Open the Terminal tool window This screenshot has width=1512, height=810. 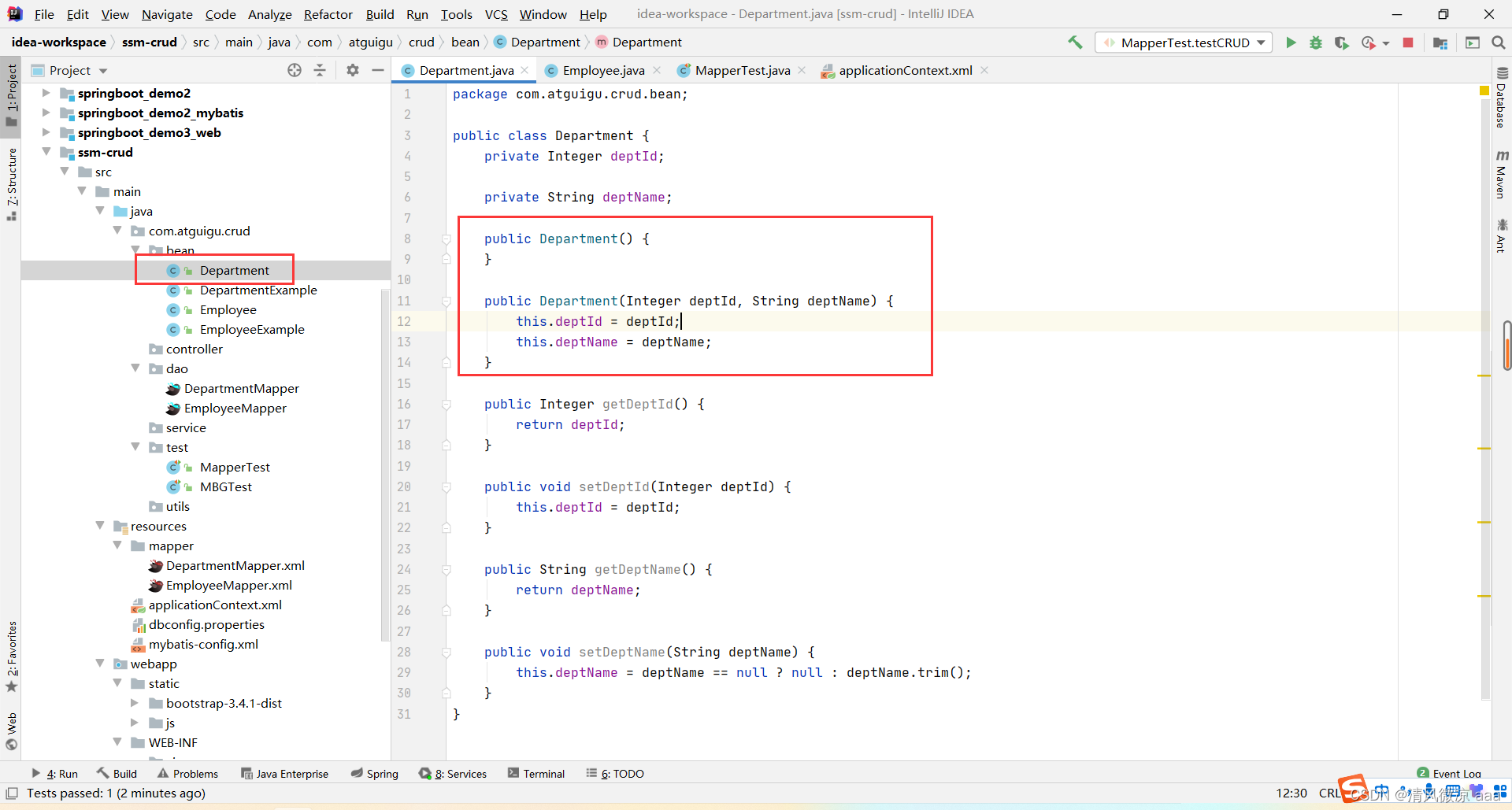(536, 774)
